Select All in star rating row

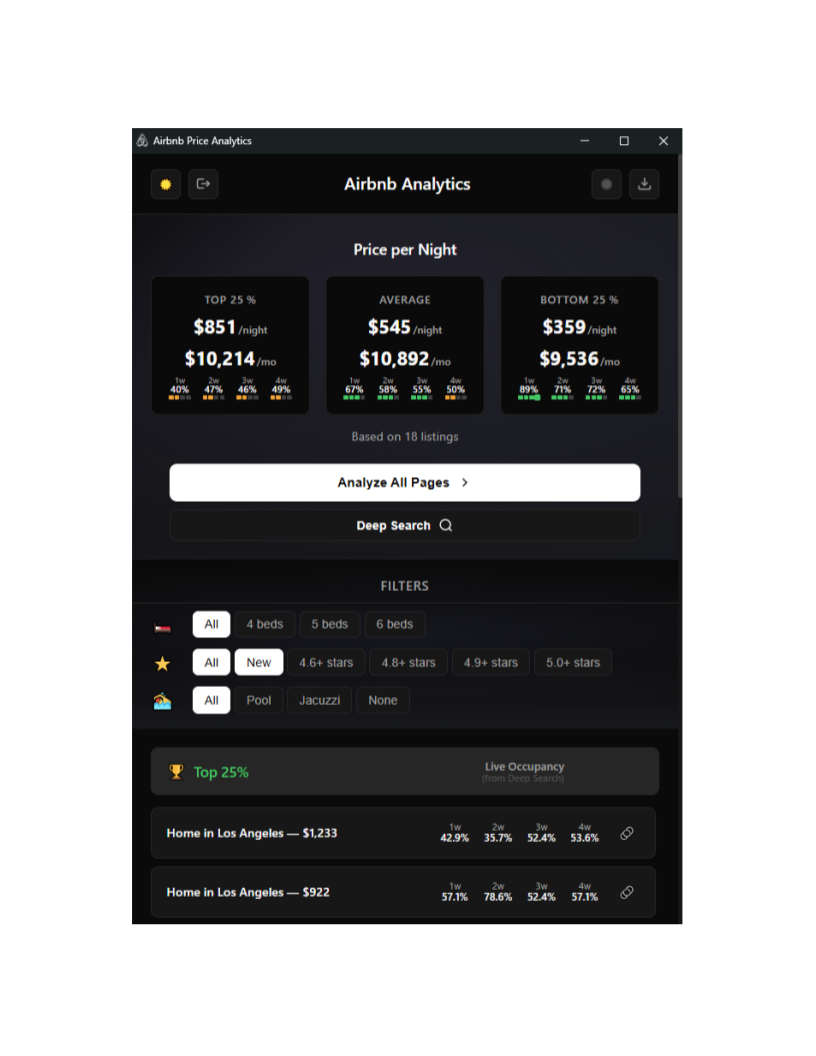point(211,663)
